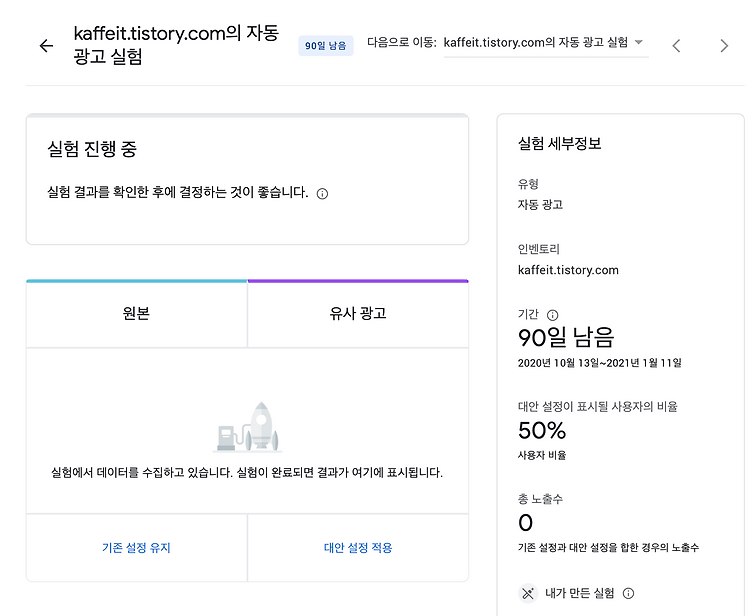Screen dimensions: 750x616
Task: Click the dropdown arrow next to experiment selector
Action: [639, 42]
